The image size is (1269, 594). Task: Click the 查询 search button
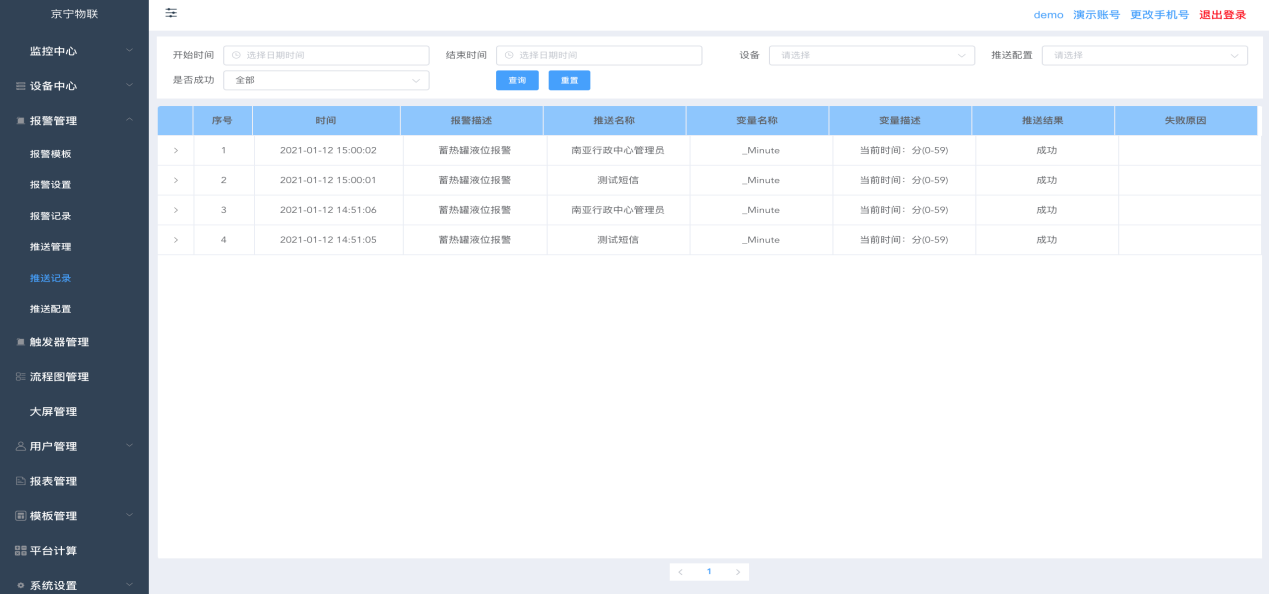tap(517, 80)
